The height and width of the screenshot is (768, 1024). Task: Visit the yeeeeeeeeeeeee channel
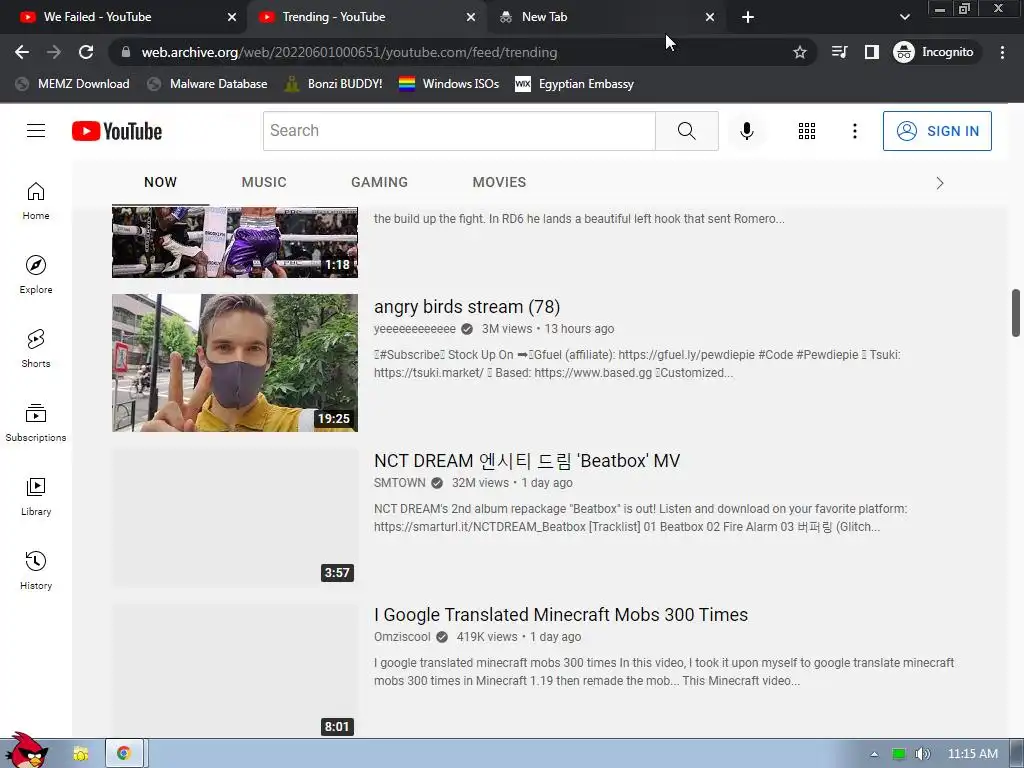(x=415, y=328)
